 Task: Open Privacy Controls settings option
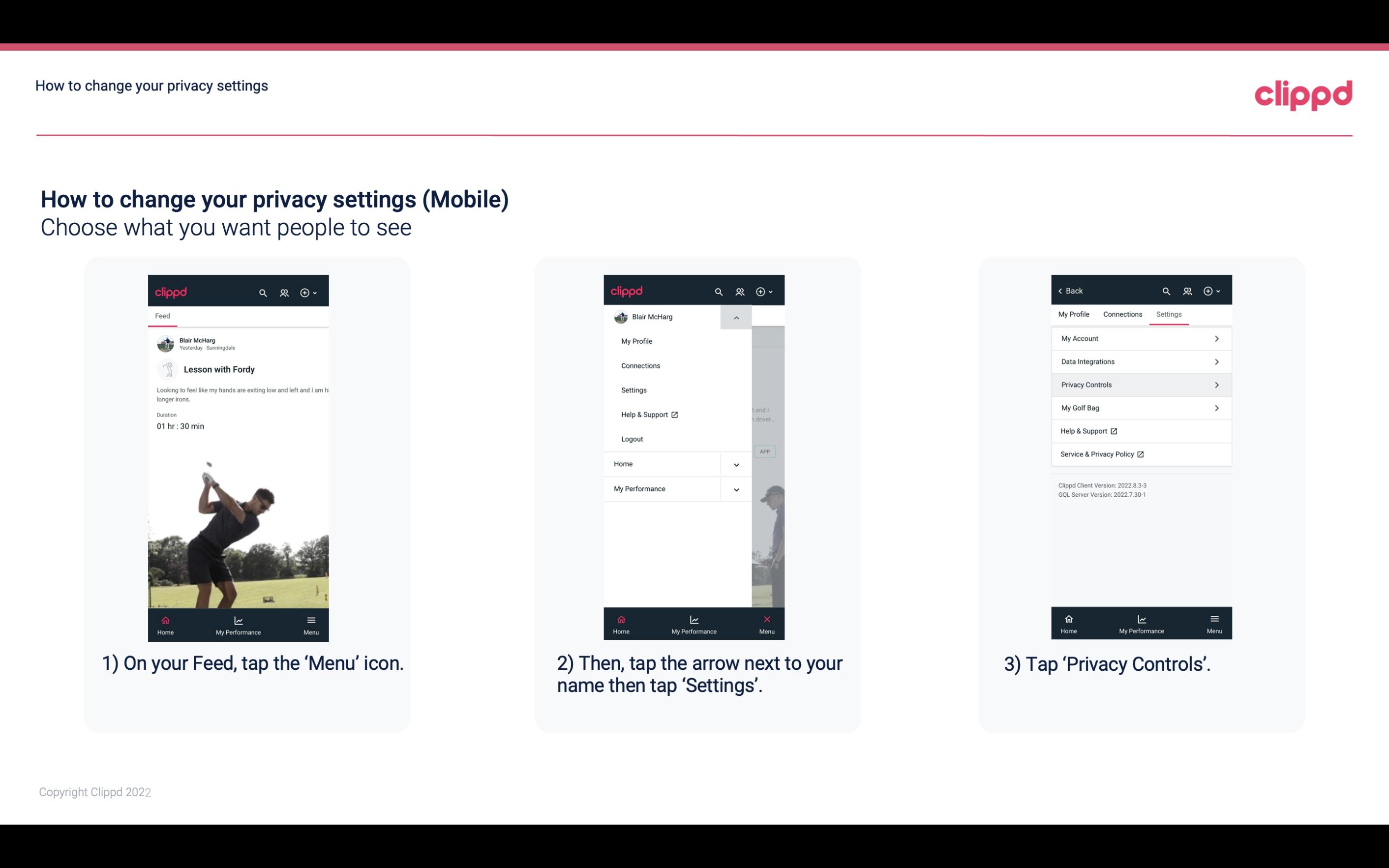tap(1140, 384)
